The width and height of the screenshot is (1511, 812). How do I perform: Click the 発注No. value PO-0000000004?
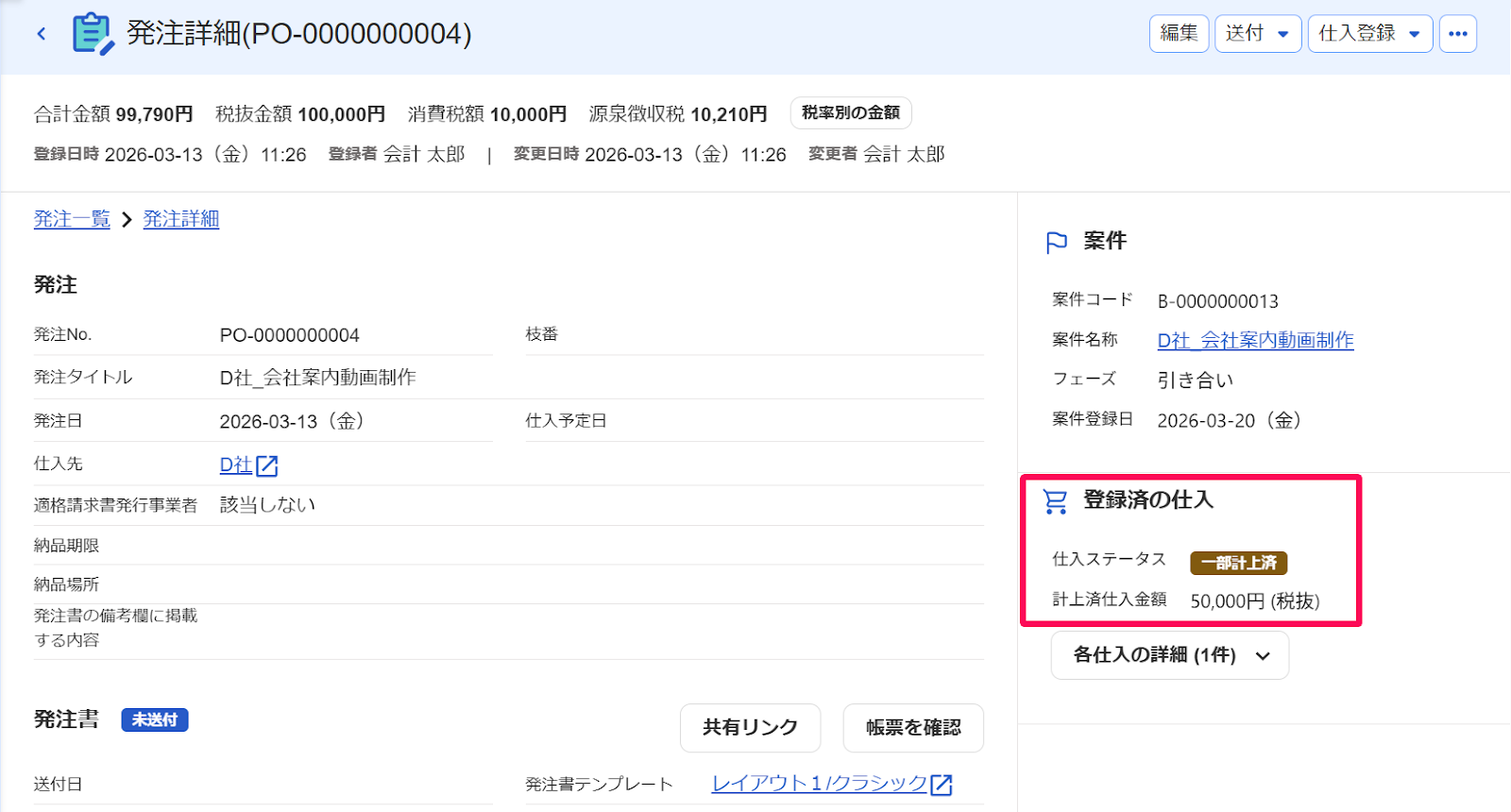pos(290,335)
